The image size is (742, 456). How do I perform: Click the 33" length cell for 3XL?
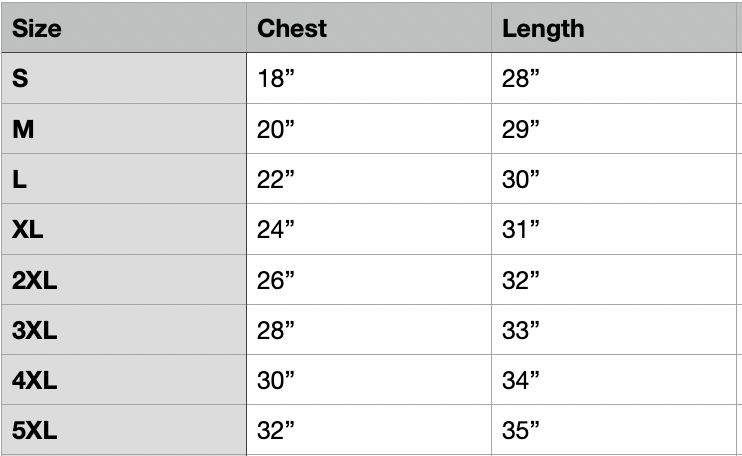click(521, 331)
